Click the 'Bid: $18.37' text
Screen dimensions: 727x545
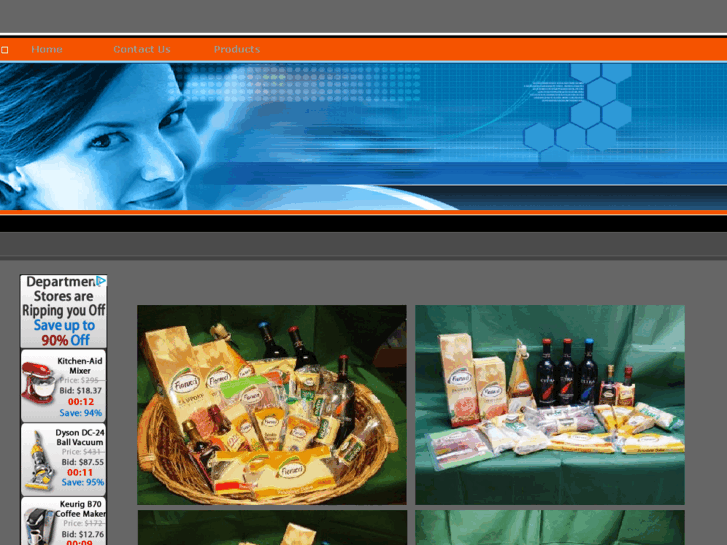81,391
